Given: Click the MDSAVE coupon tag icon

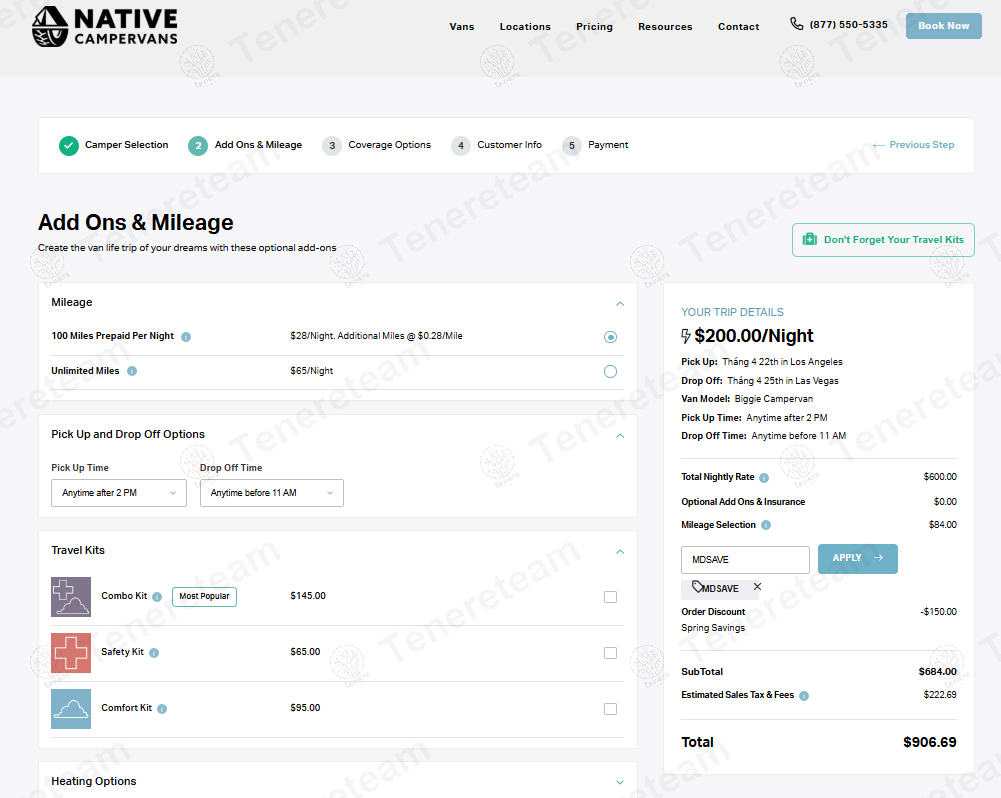Looking at the screenshot, I should (697, 586).
